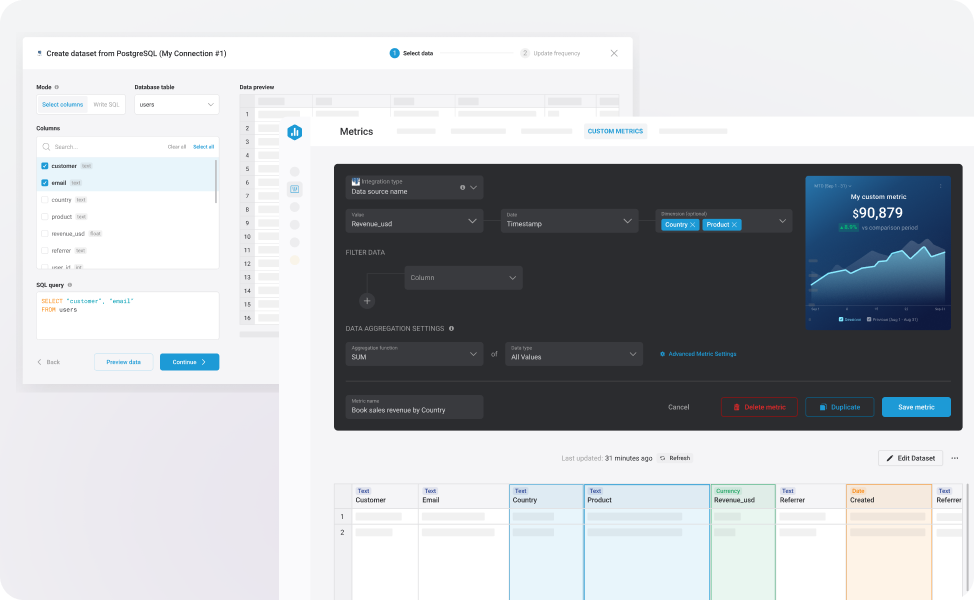Switch to Write SQL mode
The width and height of the screenshot is (974, 600).
(107, 102)
